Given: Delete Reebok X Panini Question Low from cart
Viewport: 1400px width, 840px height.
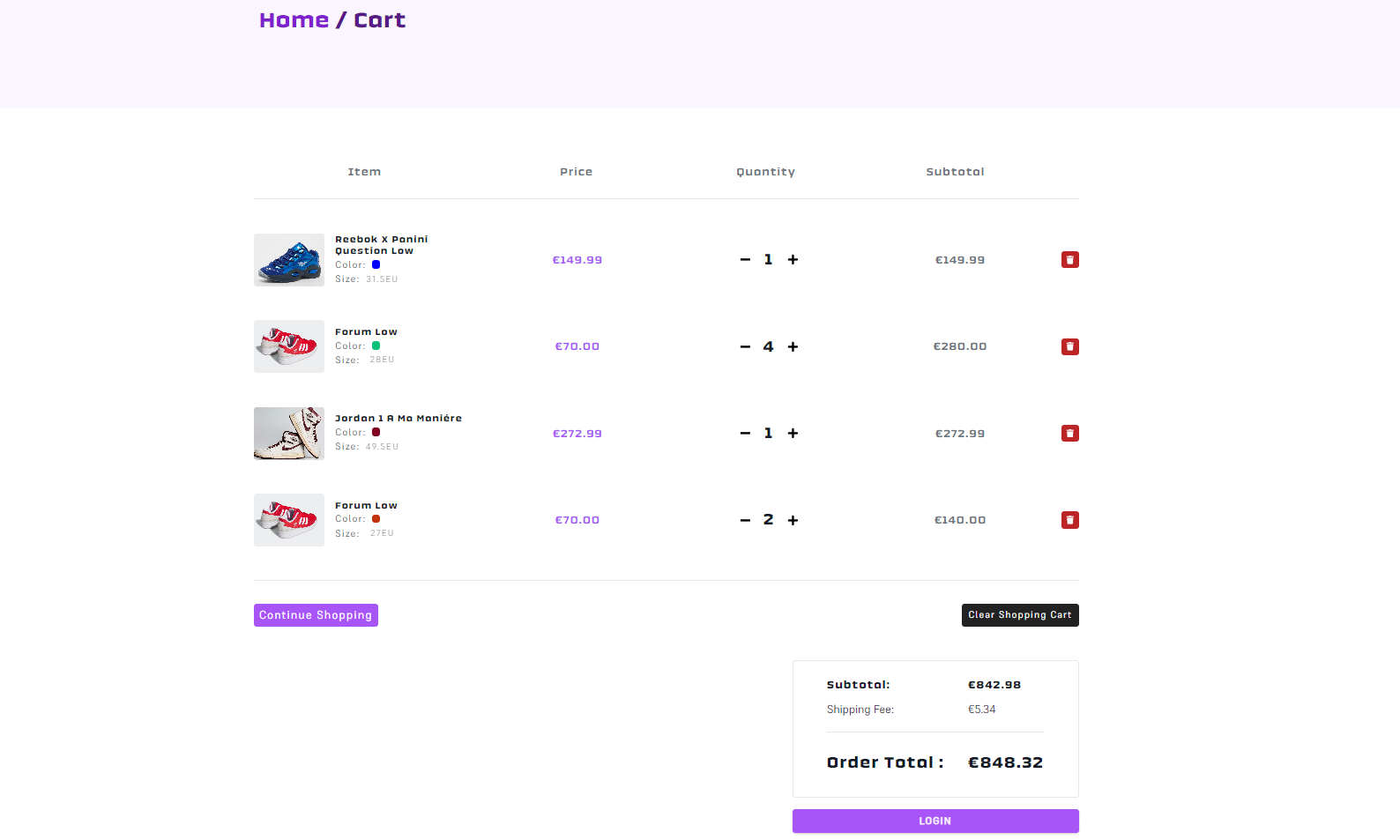Looking at the screenshot, I should pos(1069,260).
